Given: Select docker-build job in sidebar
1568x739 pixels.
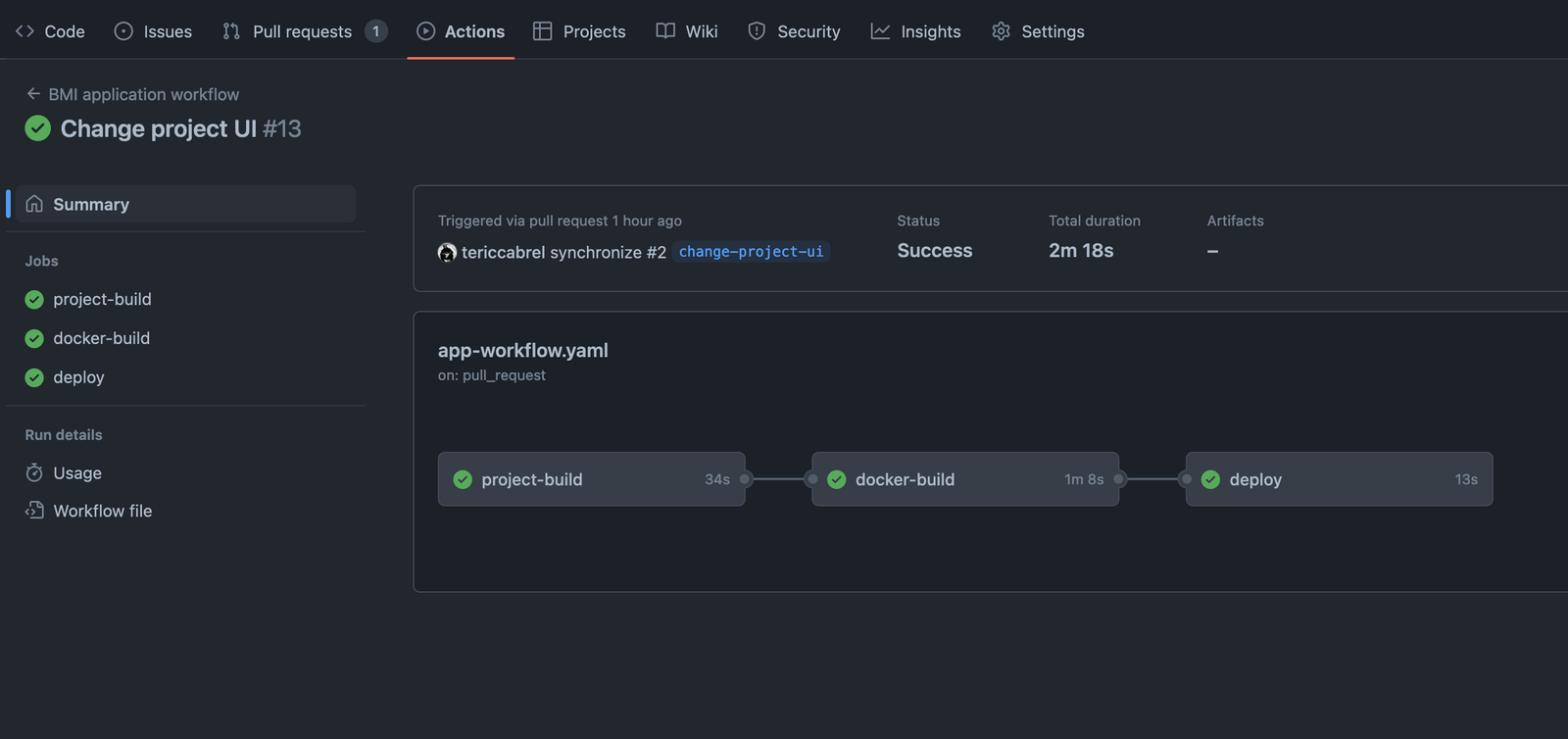Looking at the screenshot, I should tap(101, 338).
